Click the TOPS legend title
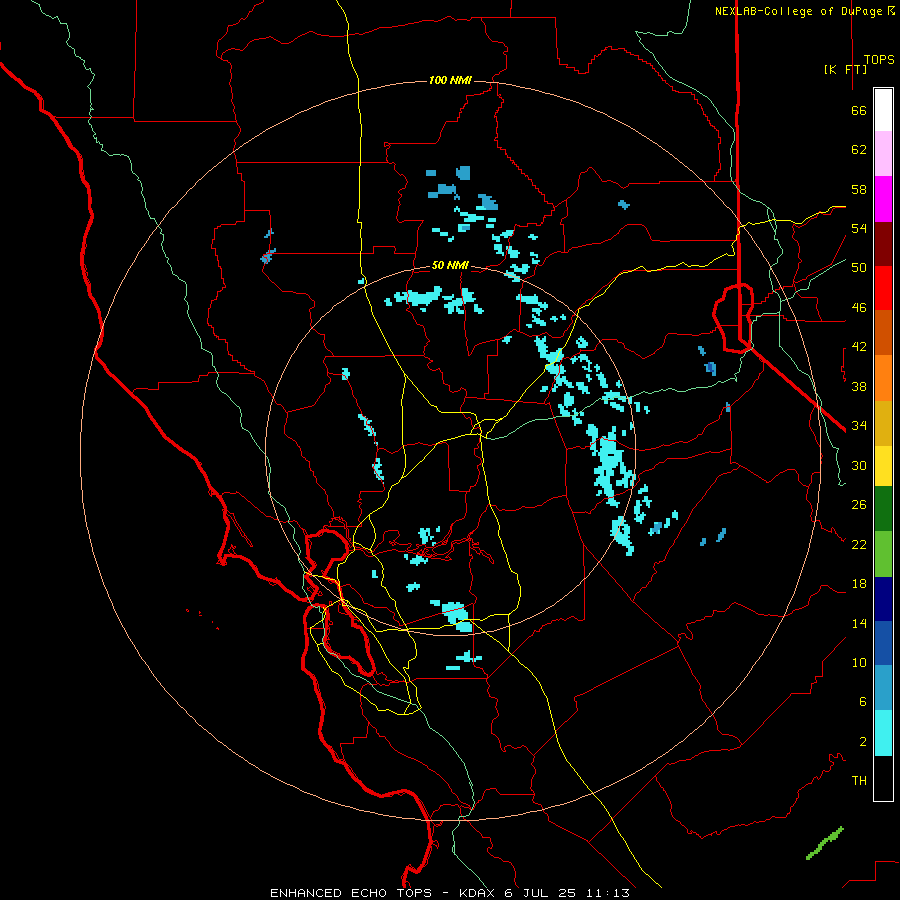This screenshot has height=900, width=900. 879,59
